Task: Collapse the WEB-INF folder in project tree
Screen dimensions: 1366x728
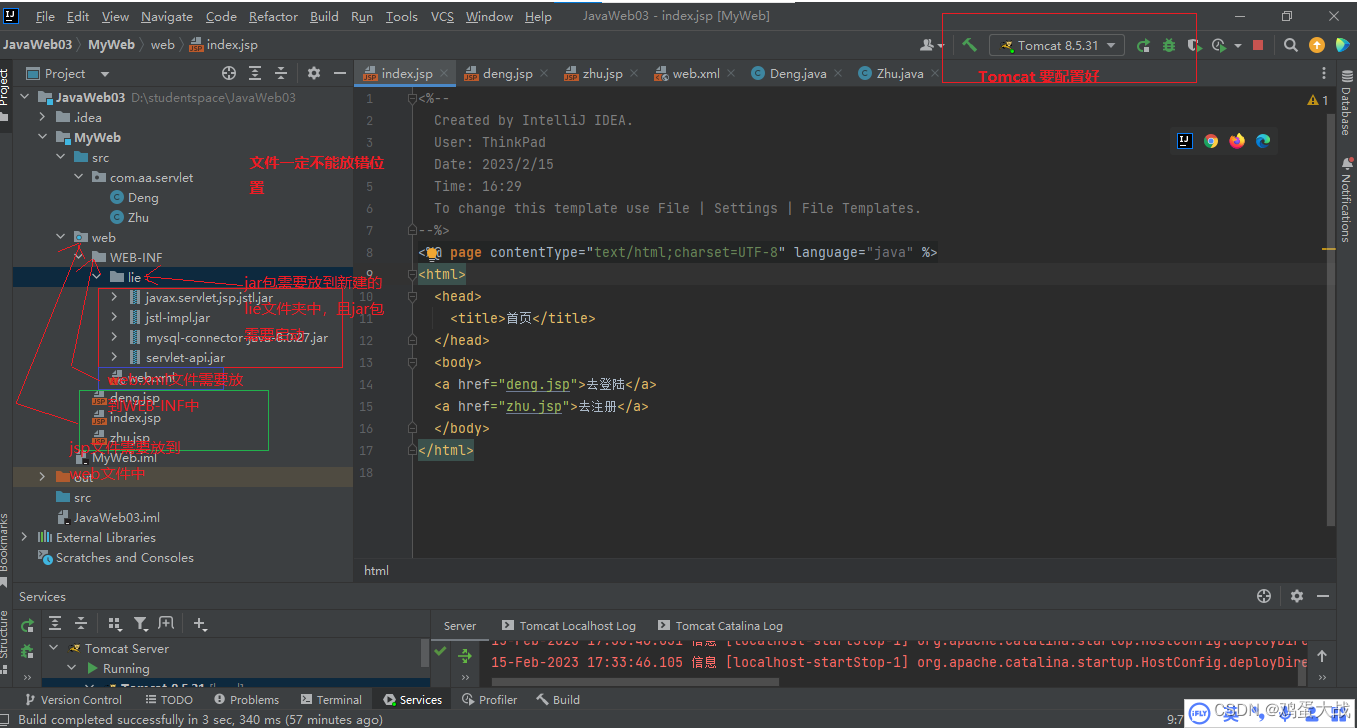Action: [x=80, y=257]
